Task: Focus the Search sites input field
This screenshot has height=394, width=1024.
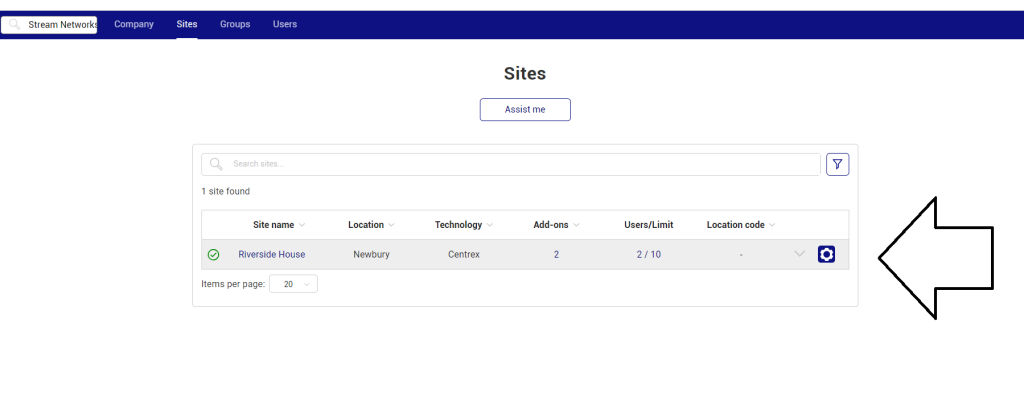Action: point(511,165)
